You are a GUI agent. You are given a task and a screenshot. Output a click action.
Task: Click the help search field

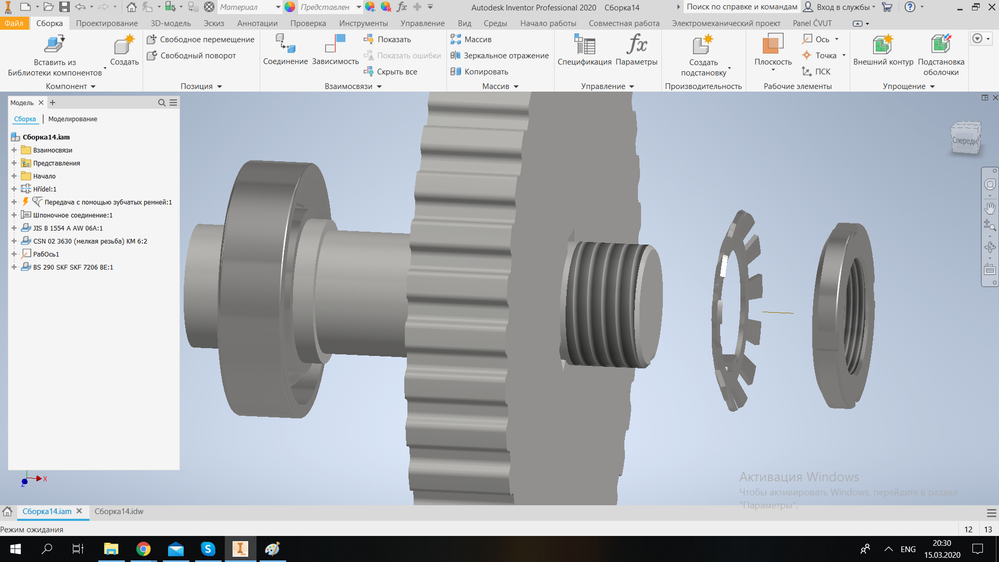(x=741, y=7)
